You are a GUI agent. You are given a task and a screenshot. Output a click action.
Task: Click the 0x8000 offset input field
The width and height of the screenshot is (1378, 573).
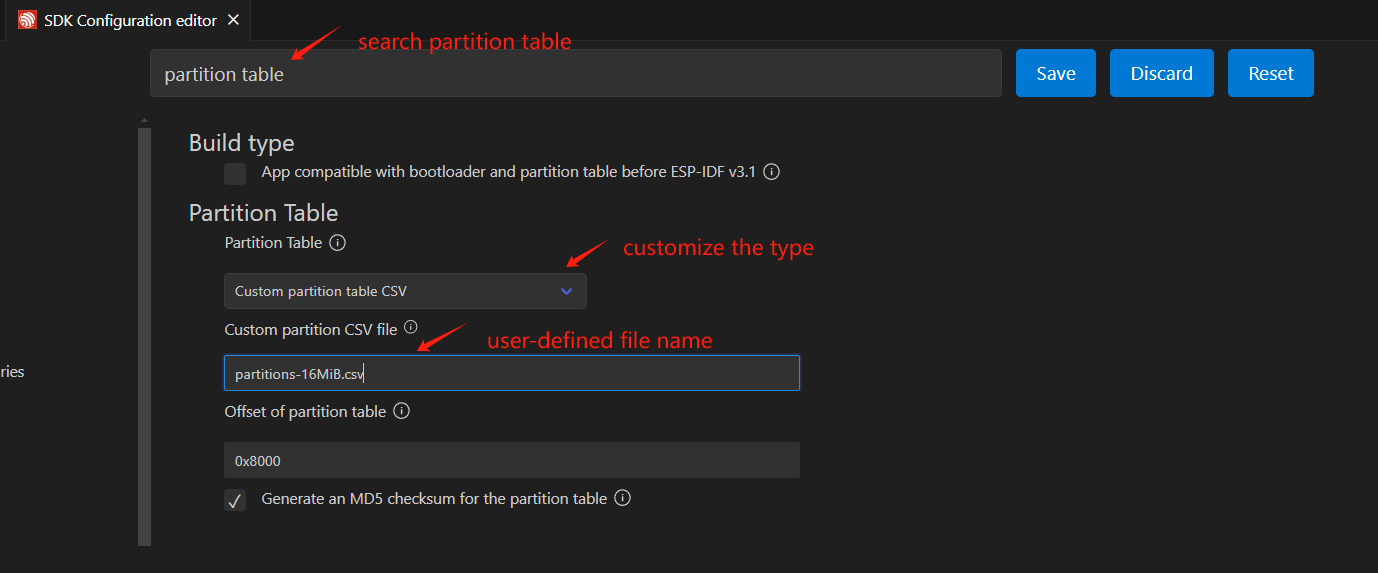(x=511, y=461)
